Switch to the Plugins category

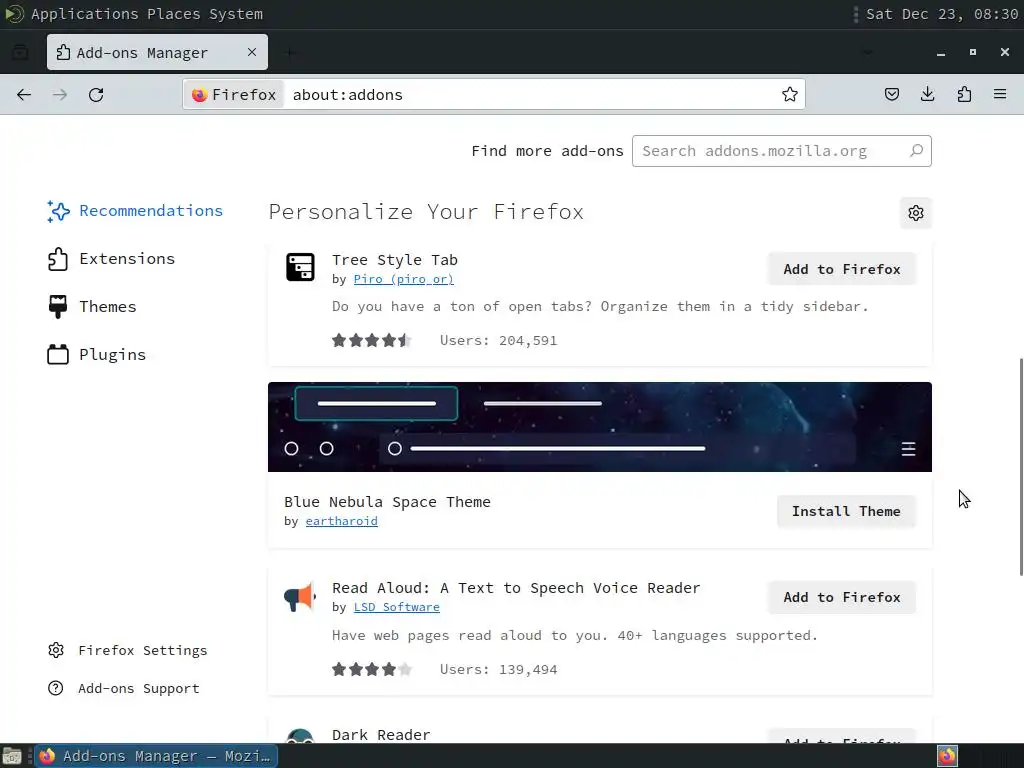(97, 355)
